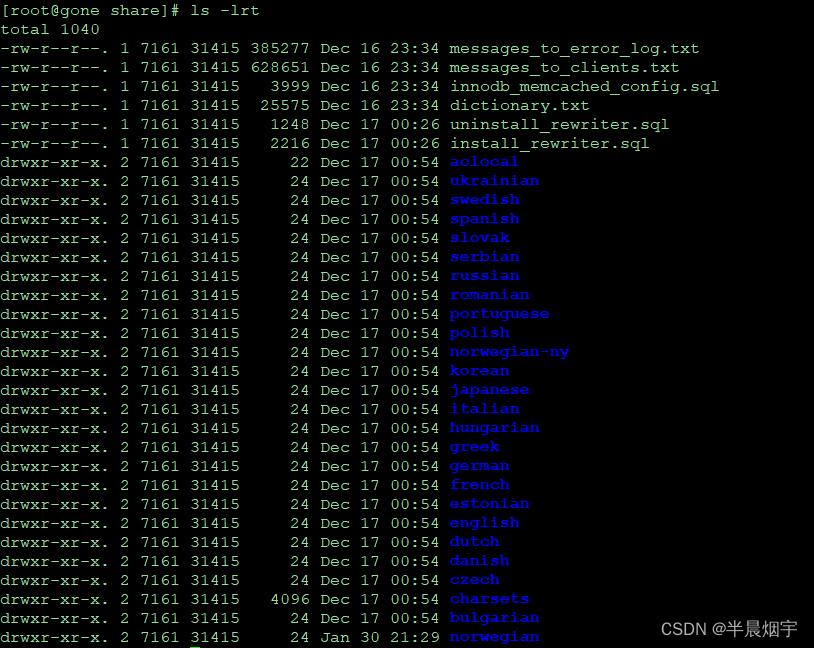The image size is (814, 648).
Task: Click the aclocal directory name
Action: tap(484, 162)
